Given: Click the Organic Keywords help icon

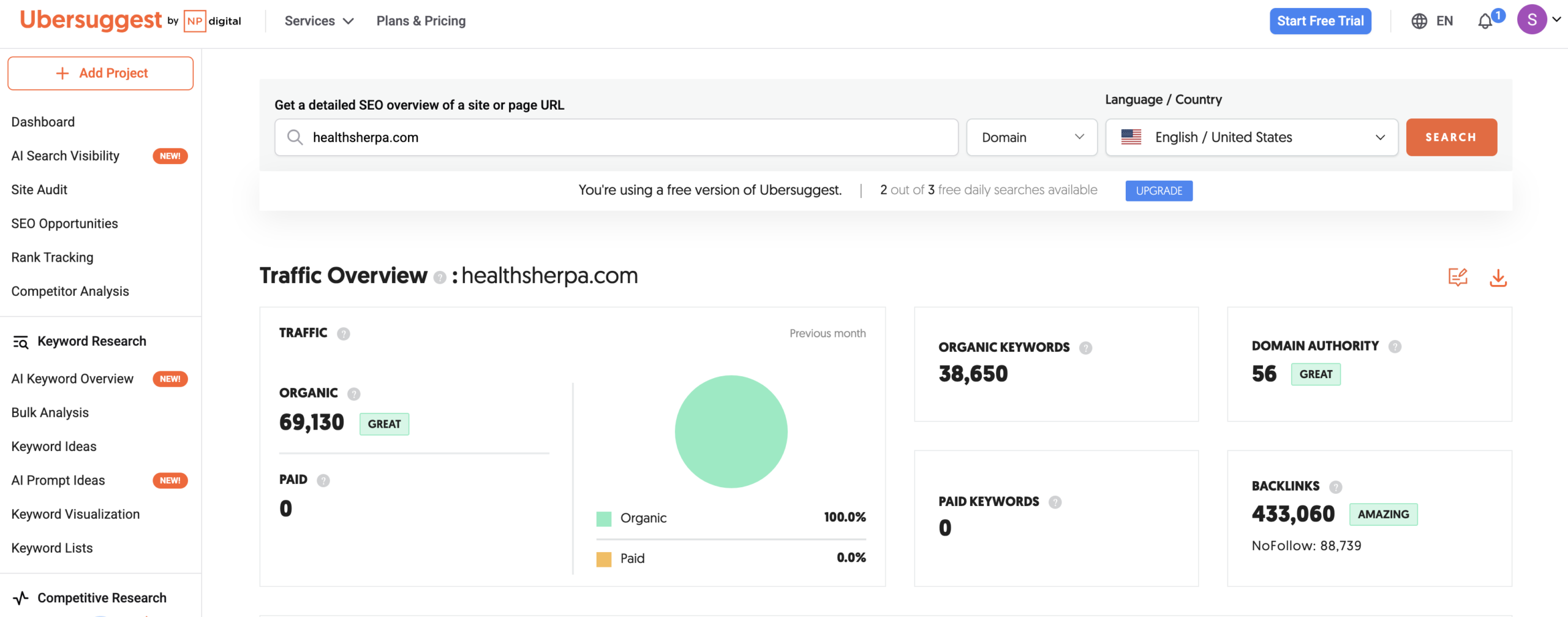Looking at the screenshot, I should point(1085,348).
